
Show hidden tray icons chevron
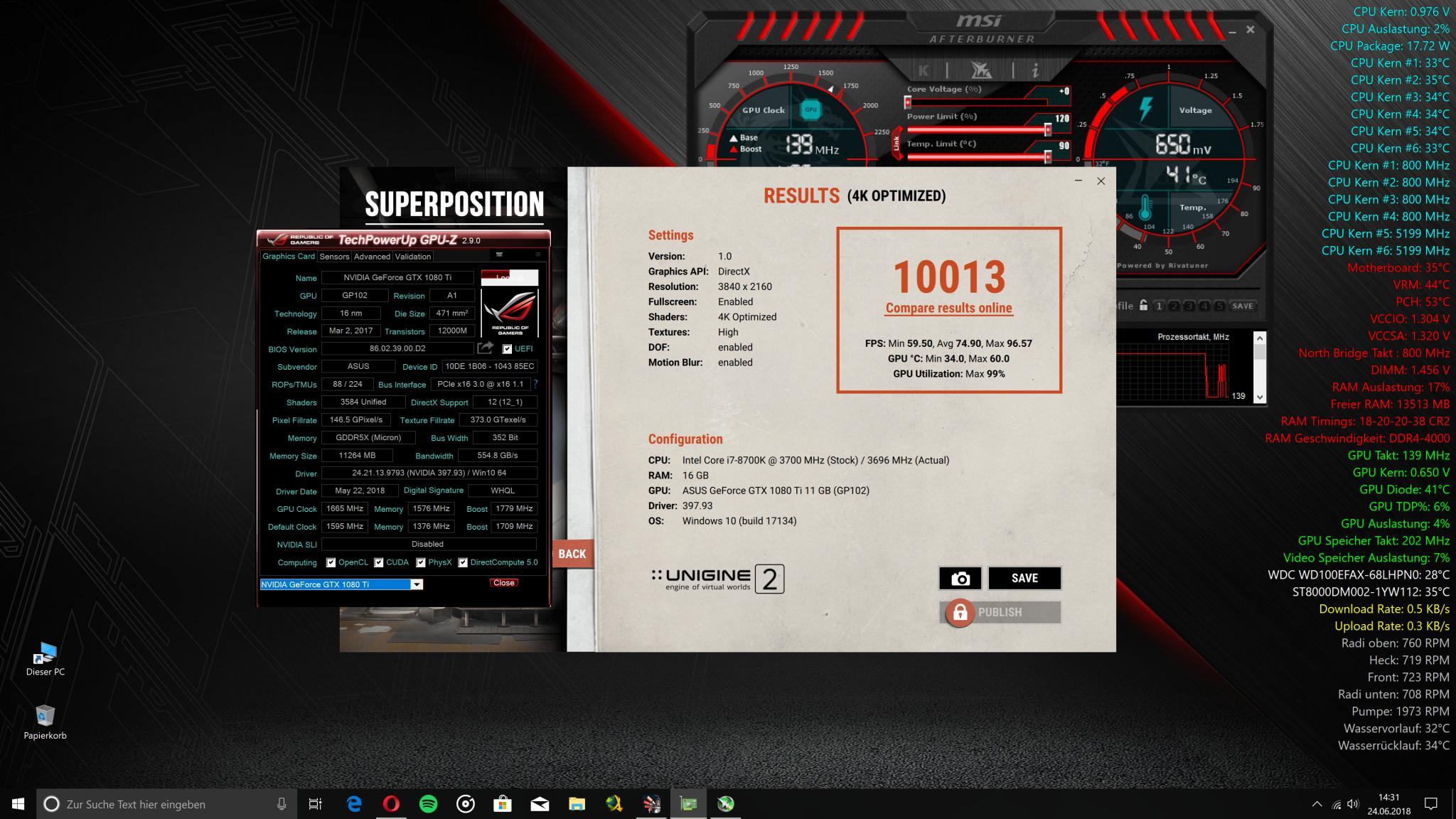pyautogui.click(x=1317, y=804)
